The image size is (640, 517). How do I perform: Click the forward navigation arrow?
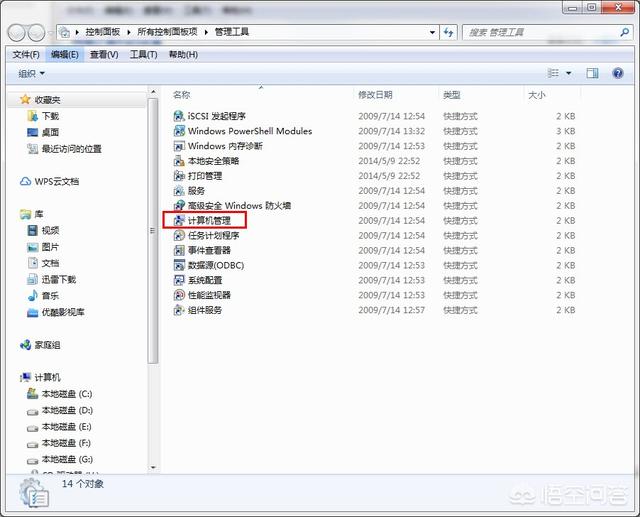36,33
